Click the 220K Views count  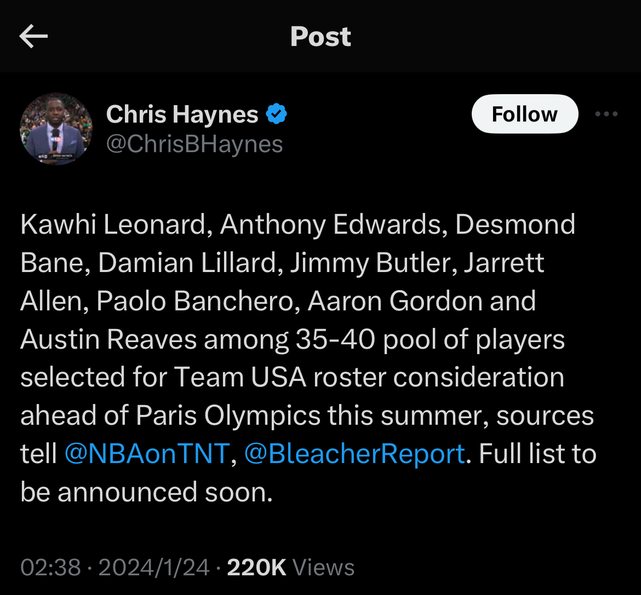[291, 567]
